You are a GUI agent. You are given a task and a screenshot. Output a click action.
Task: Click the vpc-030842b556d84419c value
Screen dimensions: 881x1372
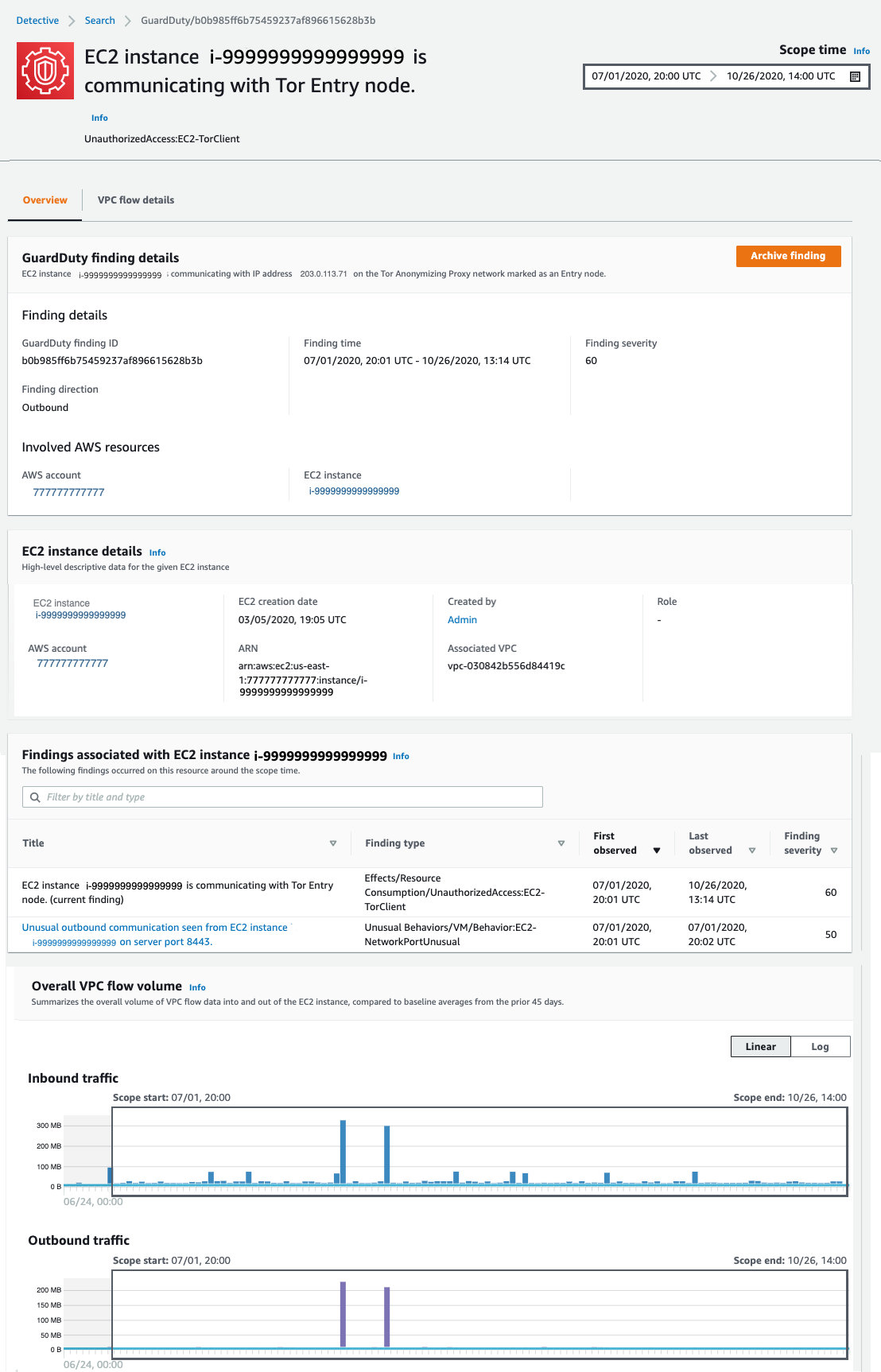click(x=506, y=666)
